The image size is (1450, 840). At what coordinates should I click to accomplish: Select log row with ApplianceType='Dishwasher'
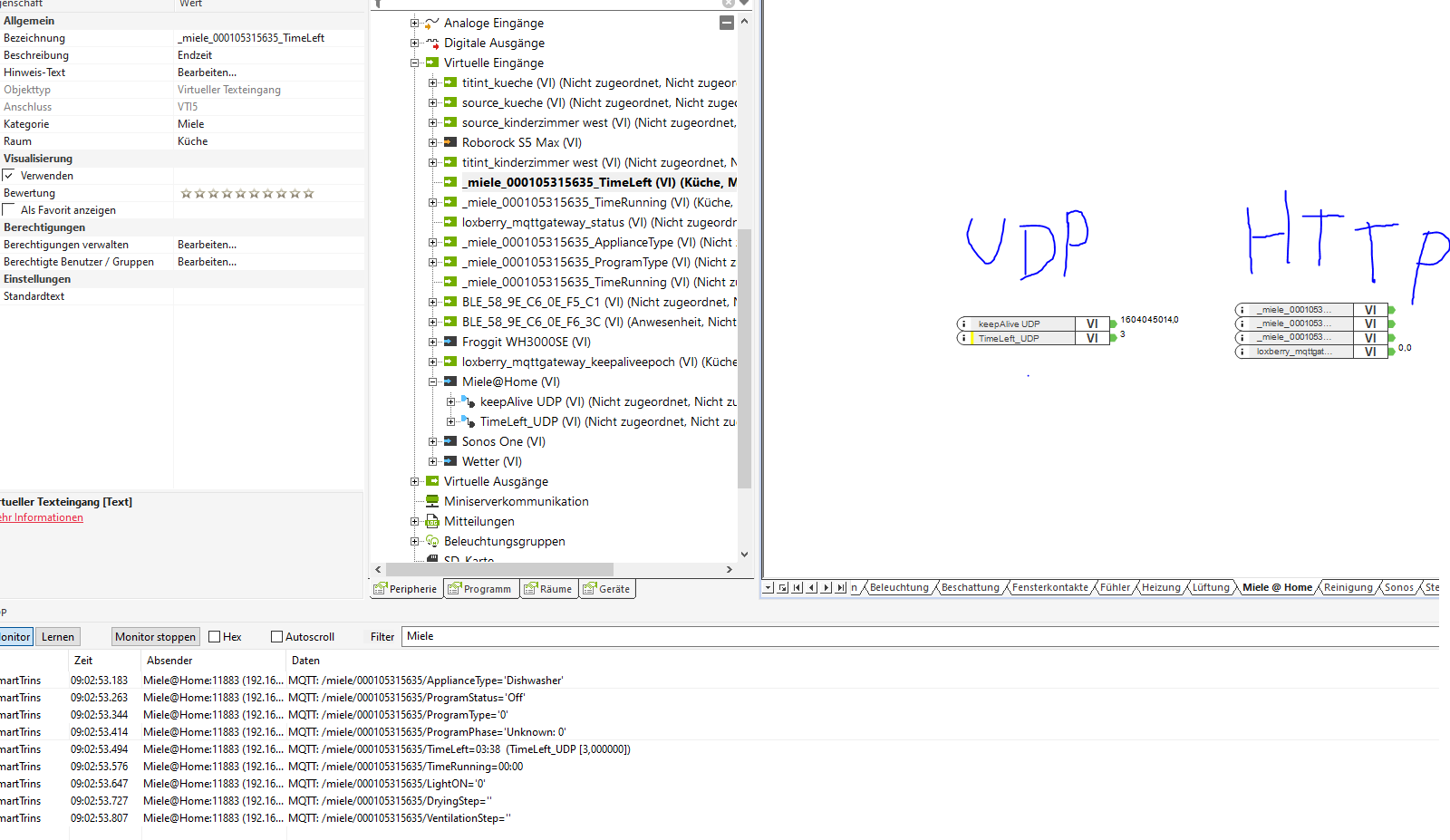720,681
